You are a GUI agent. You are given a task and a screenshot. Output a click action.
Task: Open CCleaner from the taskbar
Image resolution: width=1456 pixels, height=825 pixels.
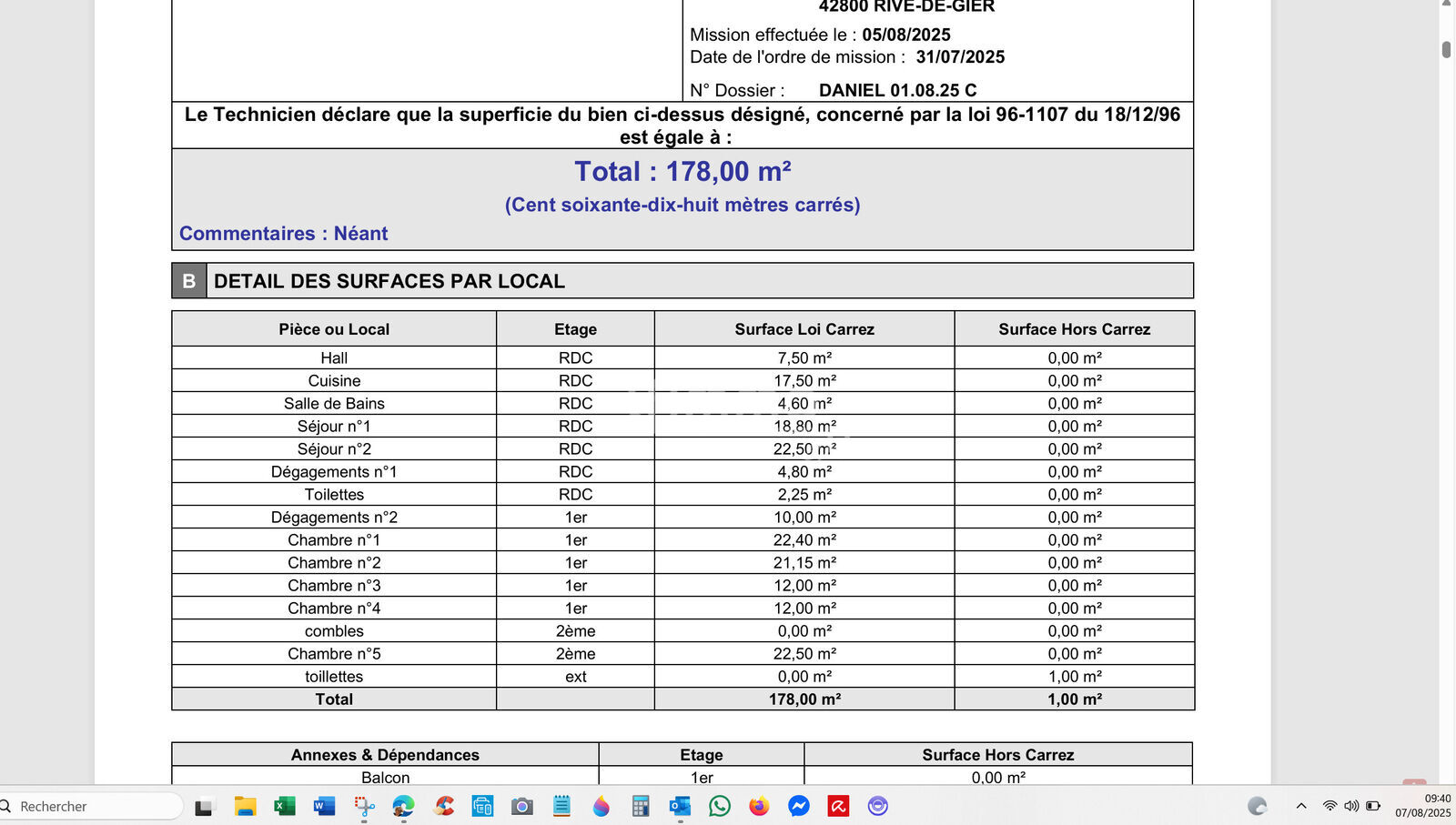pyautogui.click(x=444, y=806)
